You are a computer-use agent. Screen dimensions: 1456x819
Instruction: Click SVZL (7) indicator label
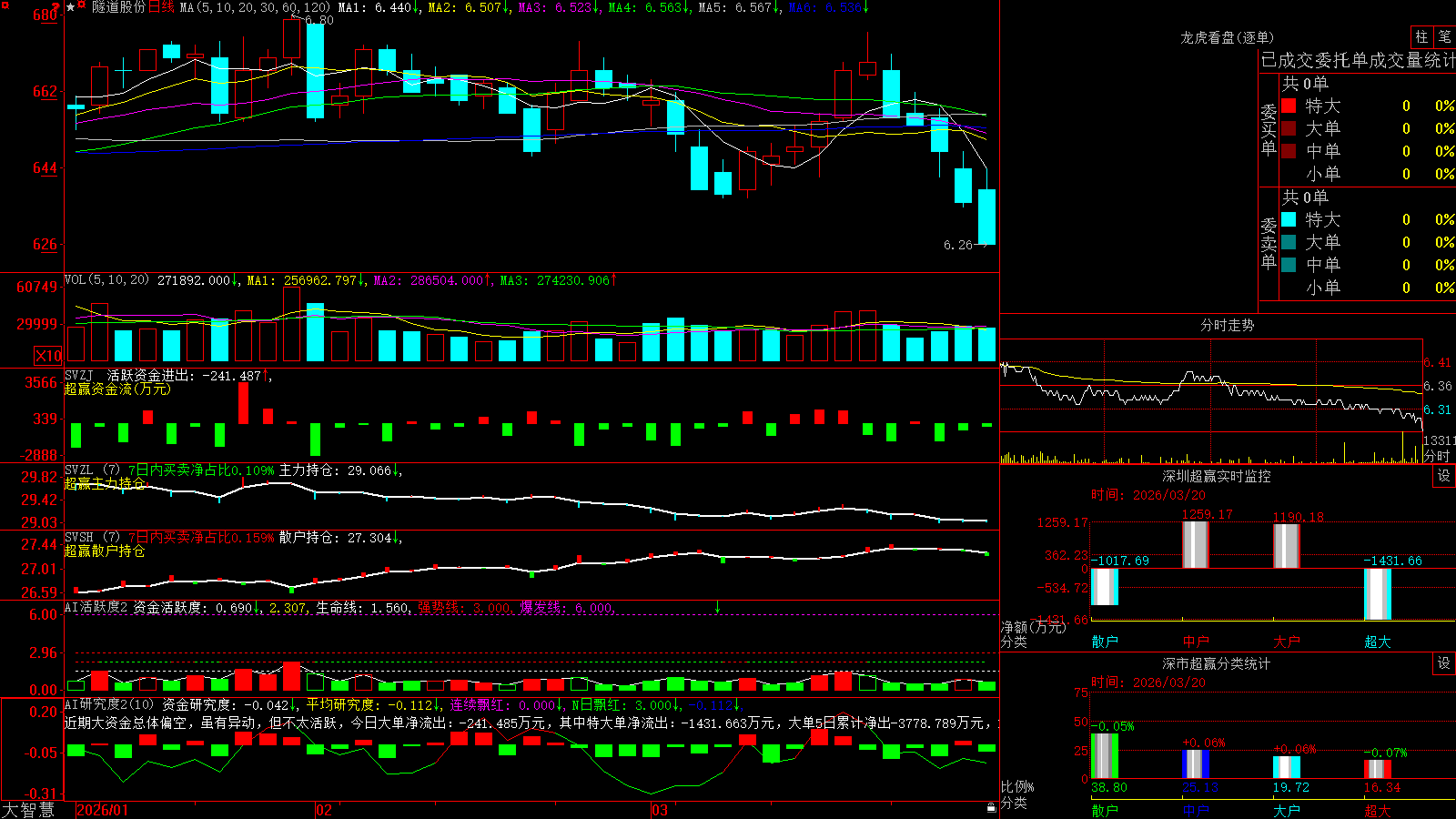[93, 470]
